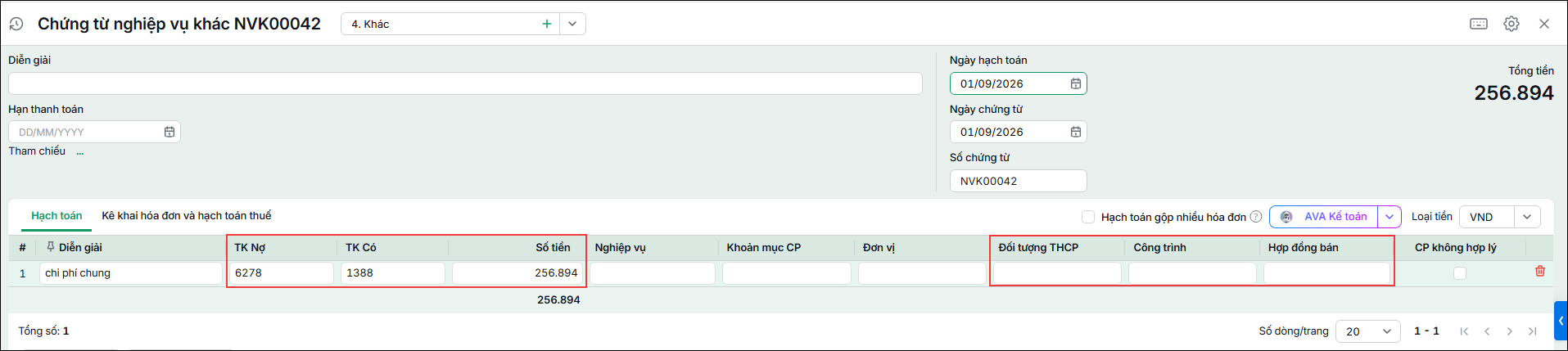Focus the Diễn giải text field
This screenshot has height=351, width=1568.
click(x=465, y=83)
